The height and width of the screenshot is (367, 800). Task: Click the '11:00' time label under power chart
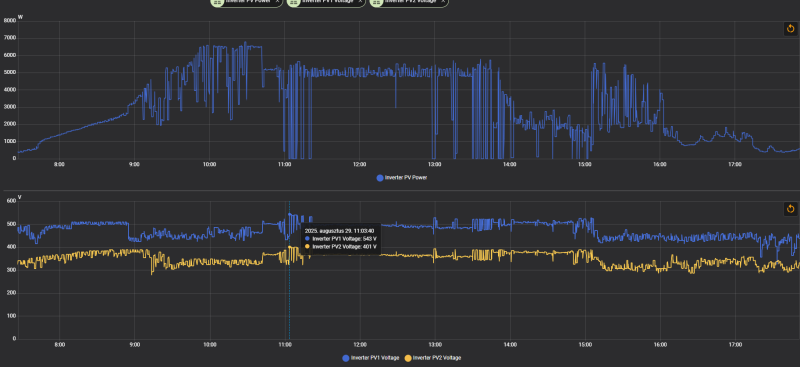click(x=284, y=165)
